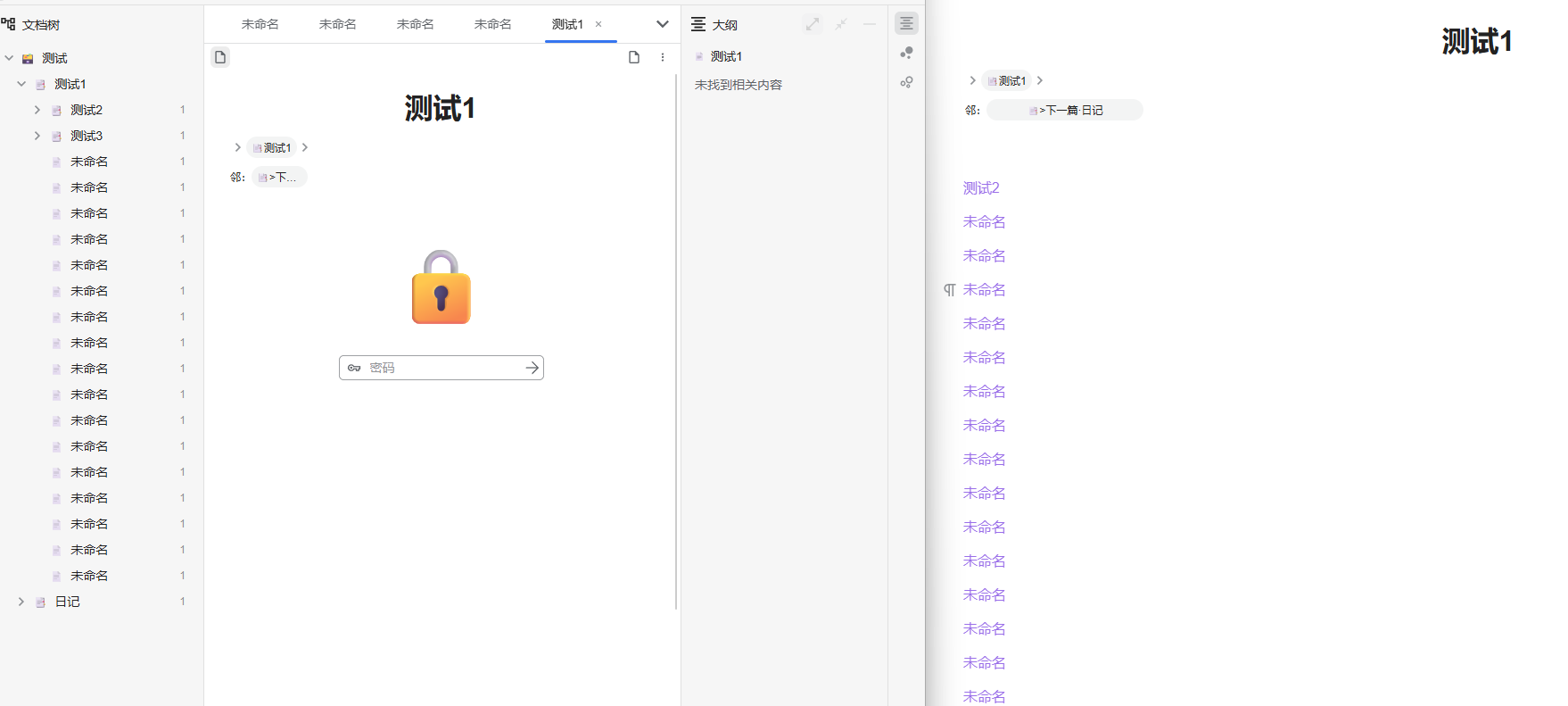This screenshot has width=1568, height=706.
Task: Select 测试 notebook name in the document tree
Action: [x=55, y=58]
